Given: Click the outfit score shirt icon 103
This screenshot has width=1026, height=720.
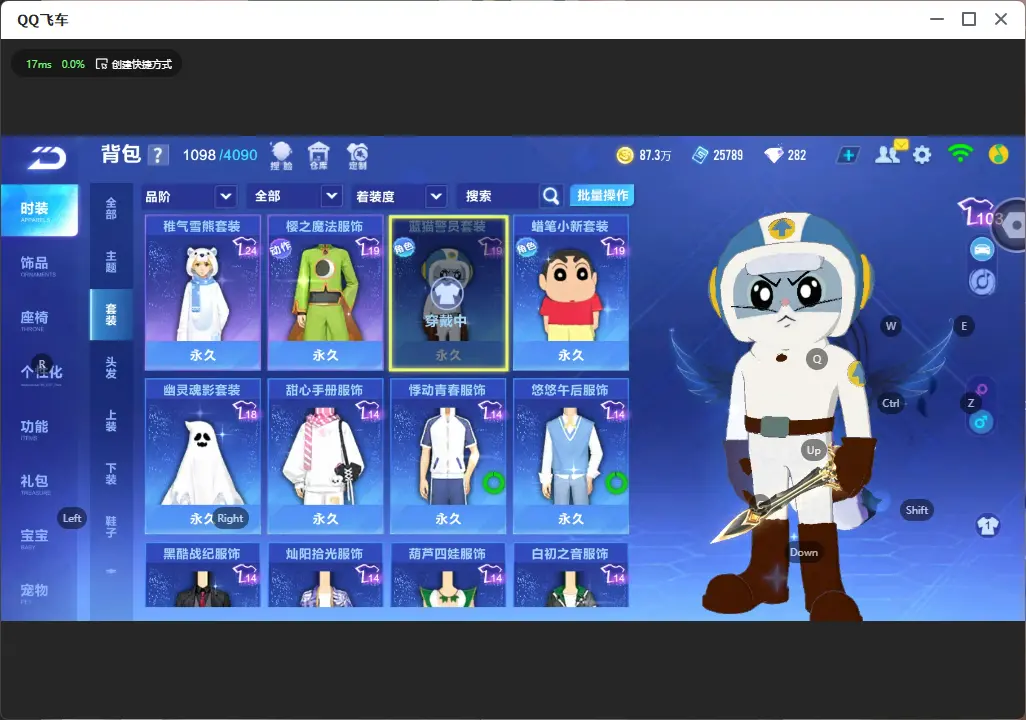Looking at the screenshot, I should coord(980,212).
